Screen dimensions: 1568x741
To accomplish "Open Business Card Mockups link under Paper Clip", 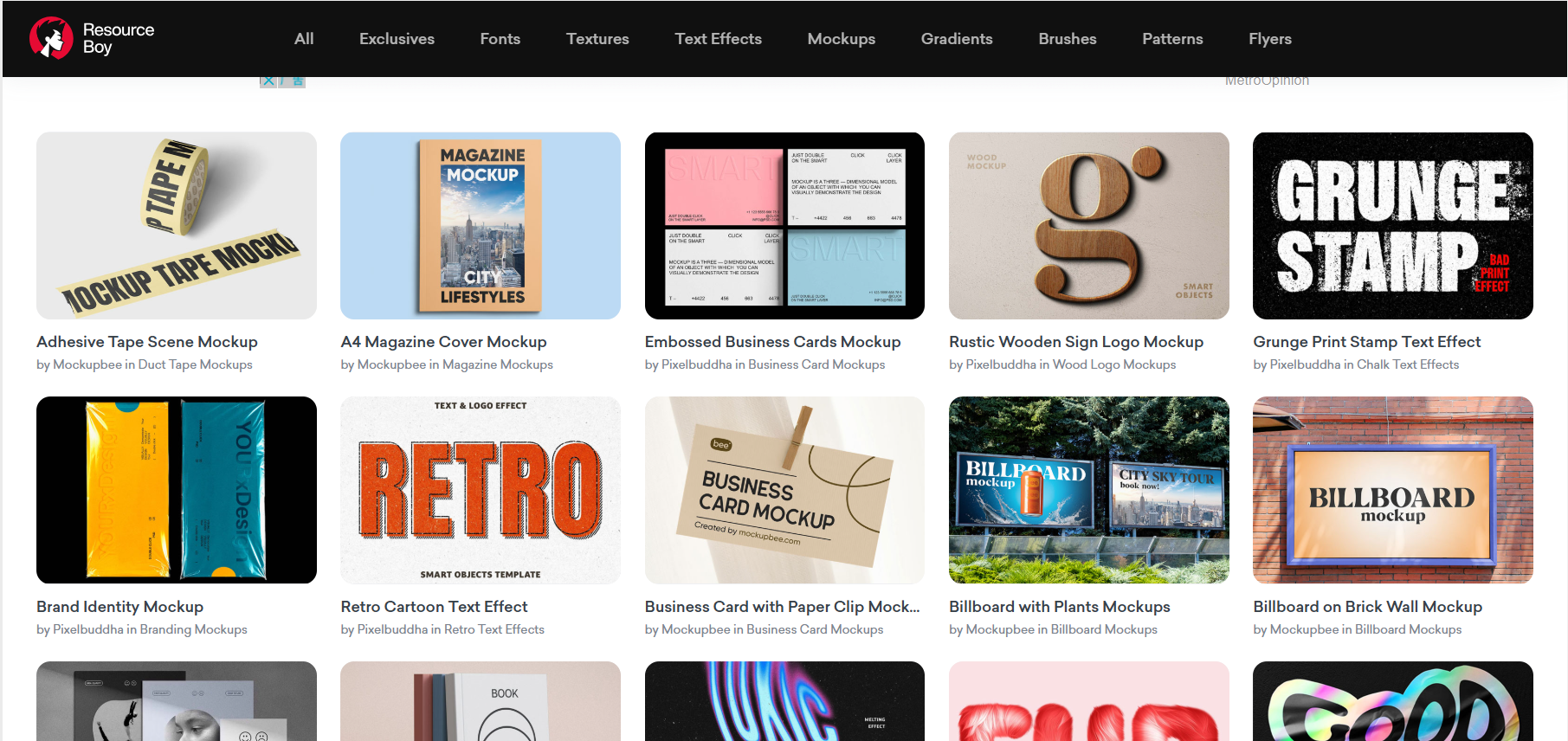I will 815,629.
